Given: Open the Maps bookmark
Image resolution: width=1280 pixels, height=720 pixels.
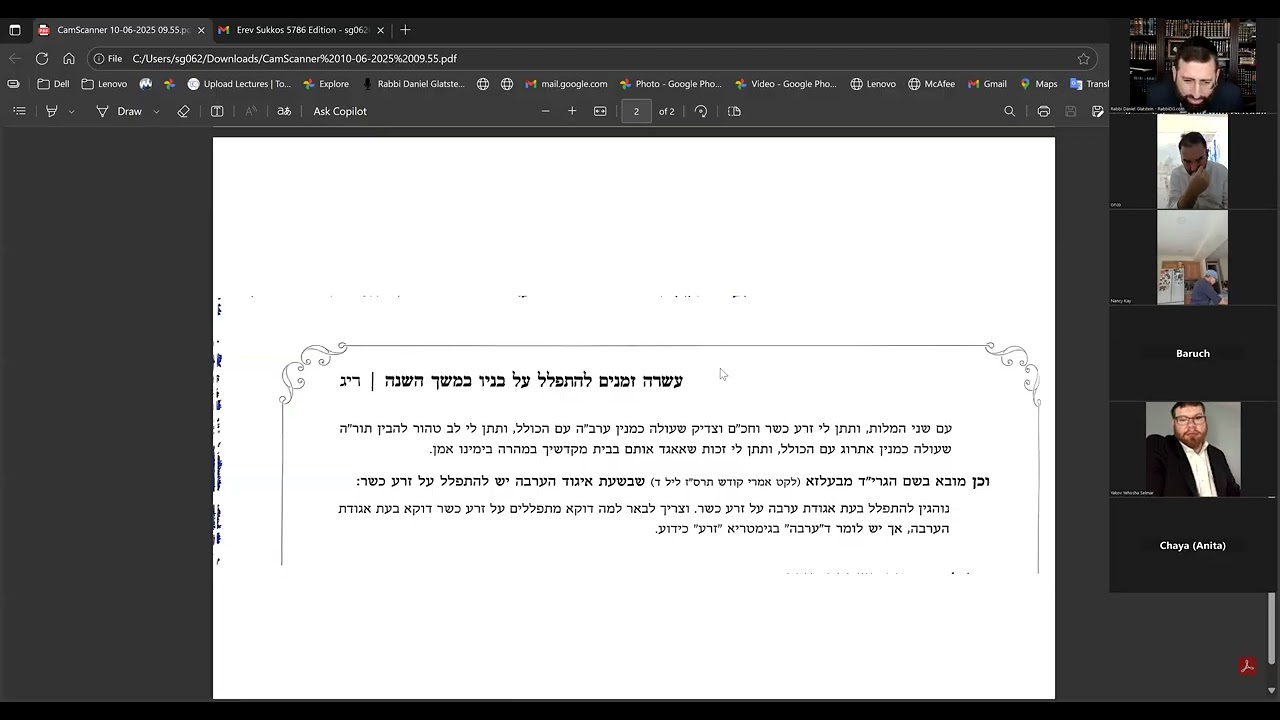Looking at the screenshot, I should coord(1038,84).
